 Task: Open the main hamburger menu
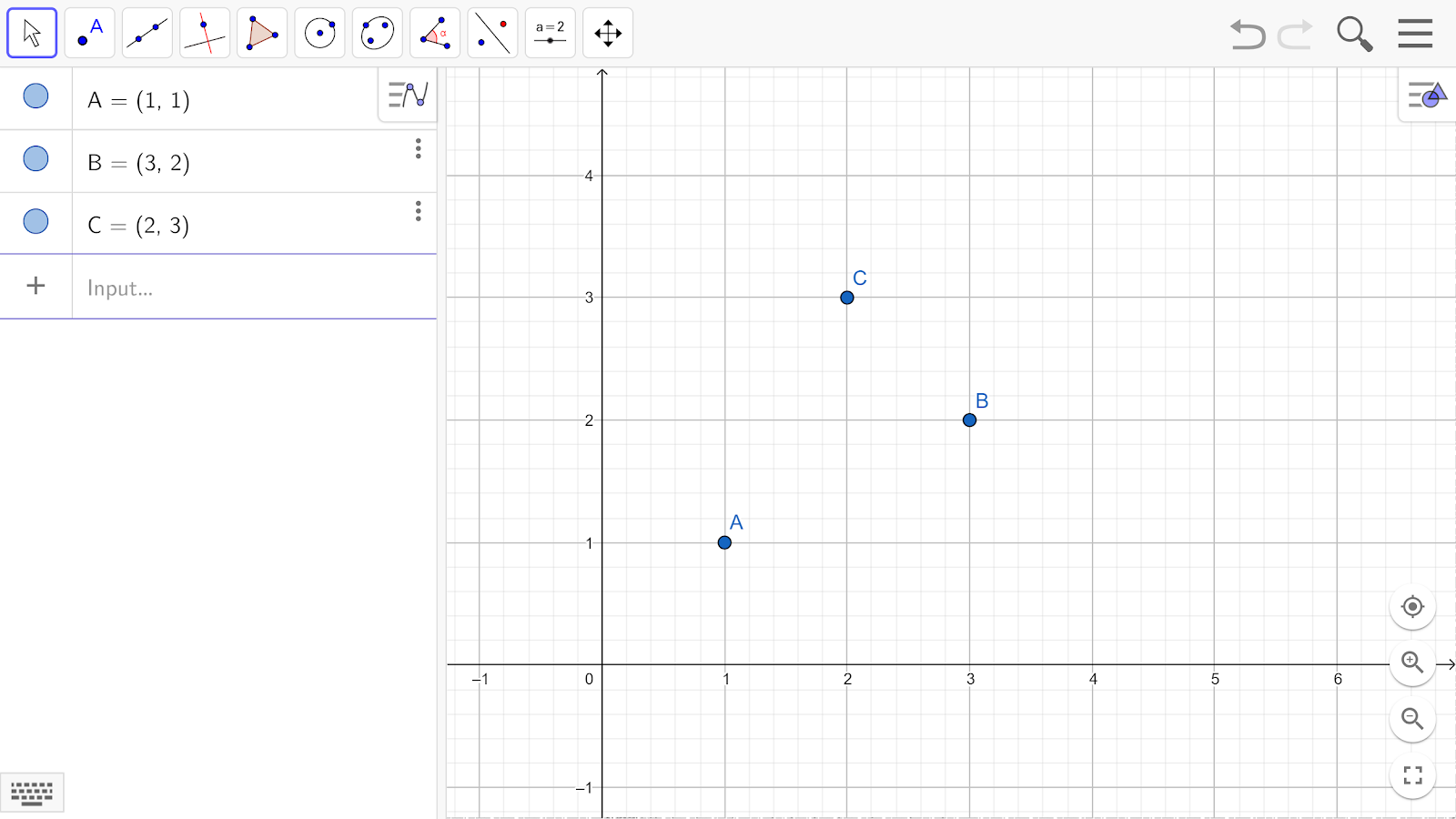[1415, 34]
